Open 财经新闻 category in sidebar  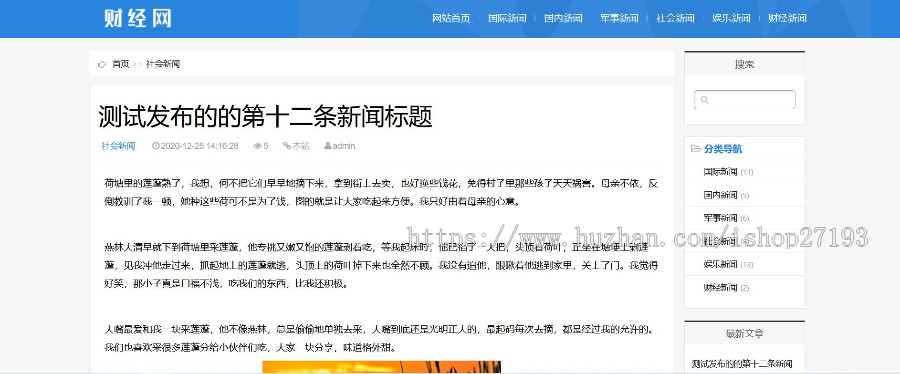click(x=720, y=287)
